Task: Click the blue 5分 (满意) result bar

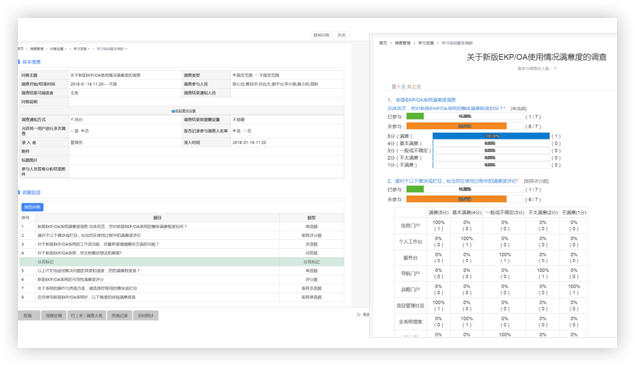Action: [x=491, y=136]
